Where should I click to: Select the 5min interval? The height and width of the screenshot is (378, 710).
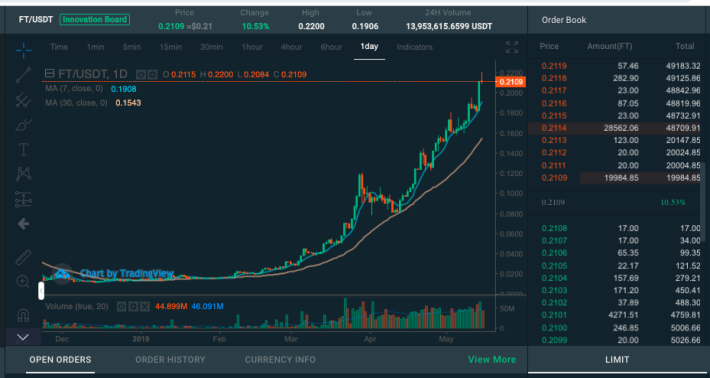tap(132, 47)
